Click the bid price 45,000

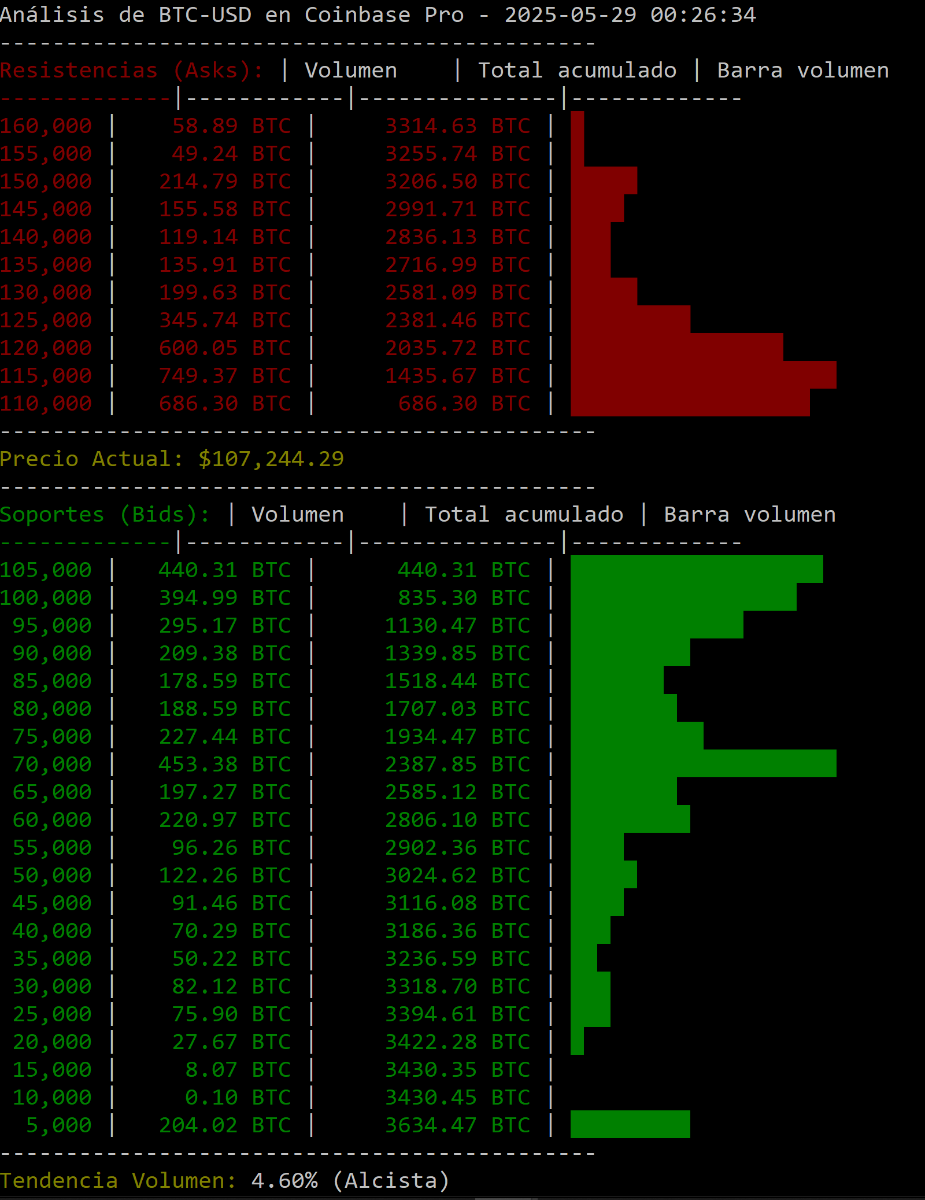click(52, 903)
